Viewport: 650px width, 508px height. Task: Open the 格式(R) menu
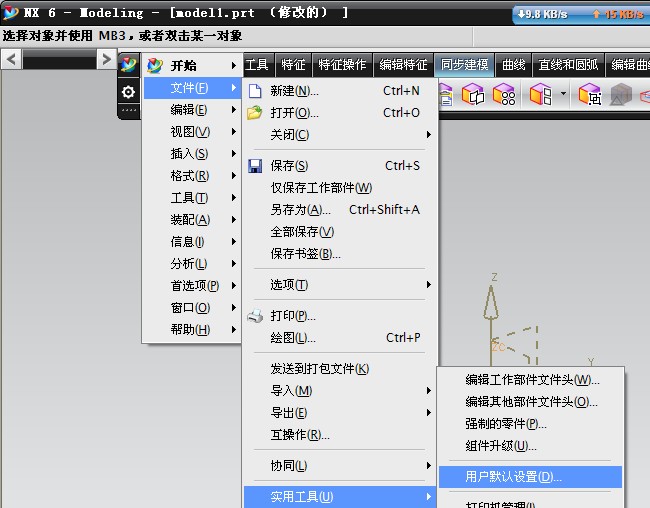(192, 176)
